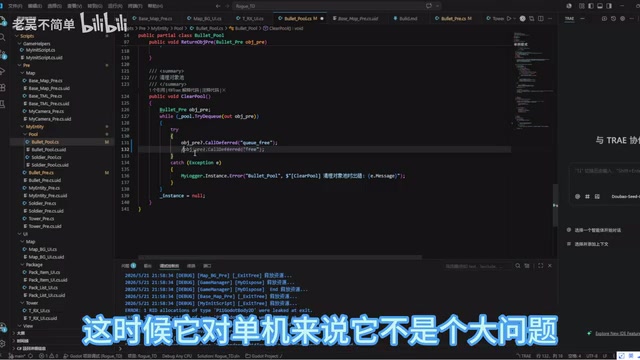Click the errors and warnings status indicator
The width and height of the screenshot is (640, 360).
(49, 356)
